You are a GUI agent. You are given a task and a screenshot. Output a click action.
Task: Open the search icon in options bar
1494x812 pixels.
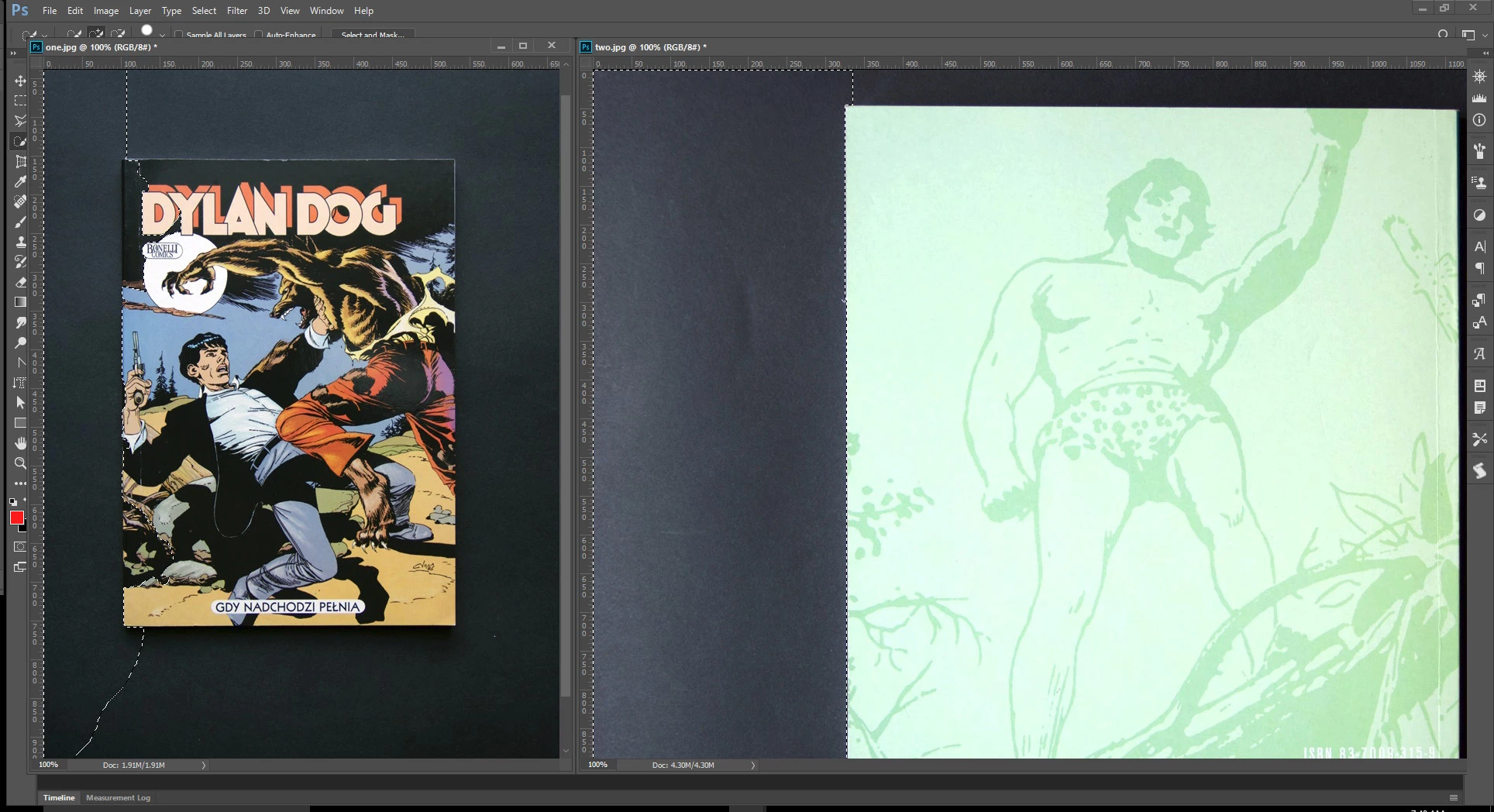[1443, 34]
